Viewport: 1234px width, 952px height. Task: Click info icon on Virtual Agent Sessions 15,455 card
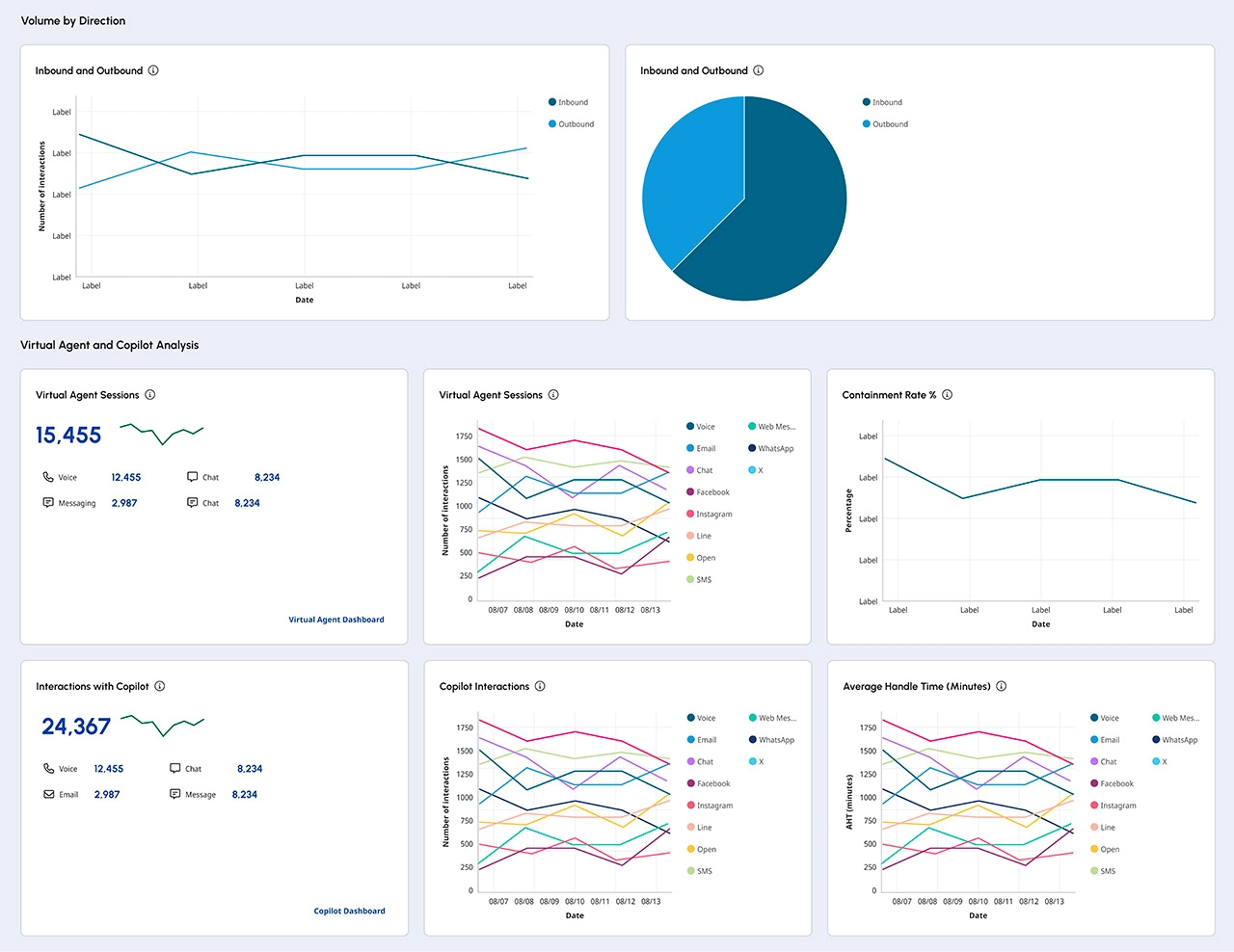click(x=149, y=395)
